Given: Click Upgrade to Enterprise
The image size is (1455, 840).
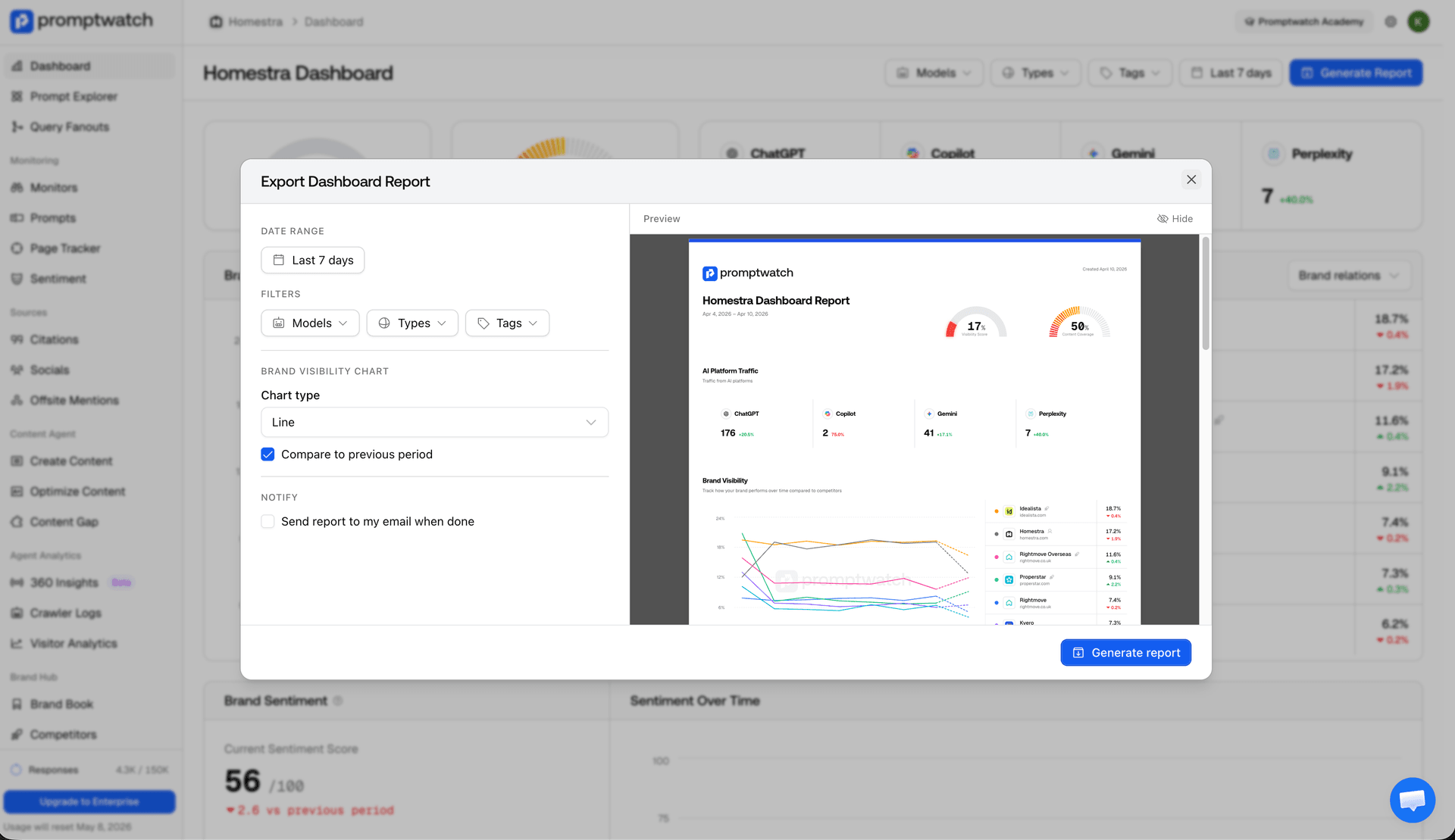Looking at the screenshot, I should 89,801.
